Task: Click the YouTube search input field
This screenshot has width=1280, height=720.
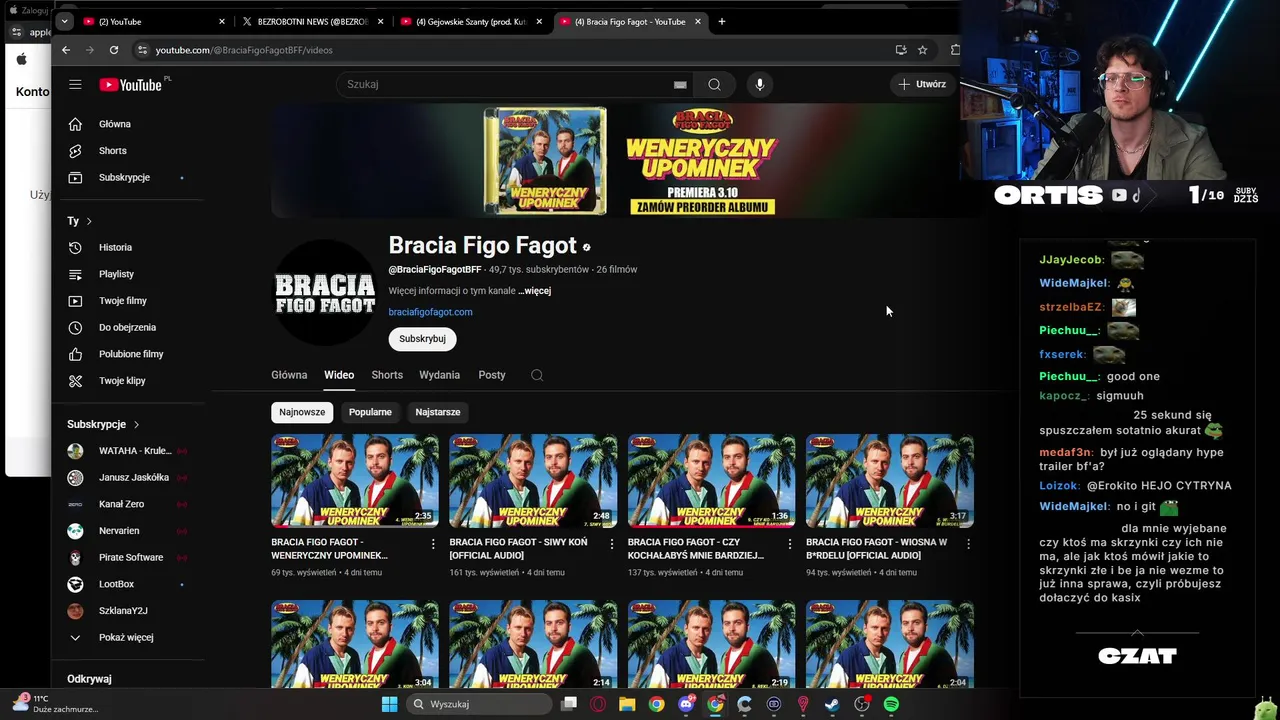Action: pyautogui.click(x=507, y=85)
